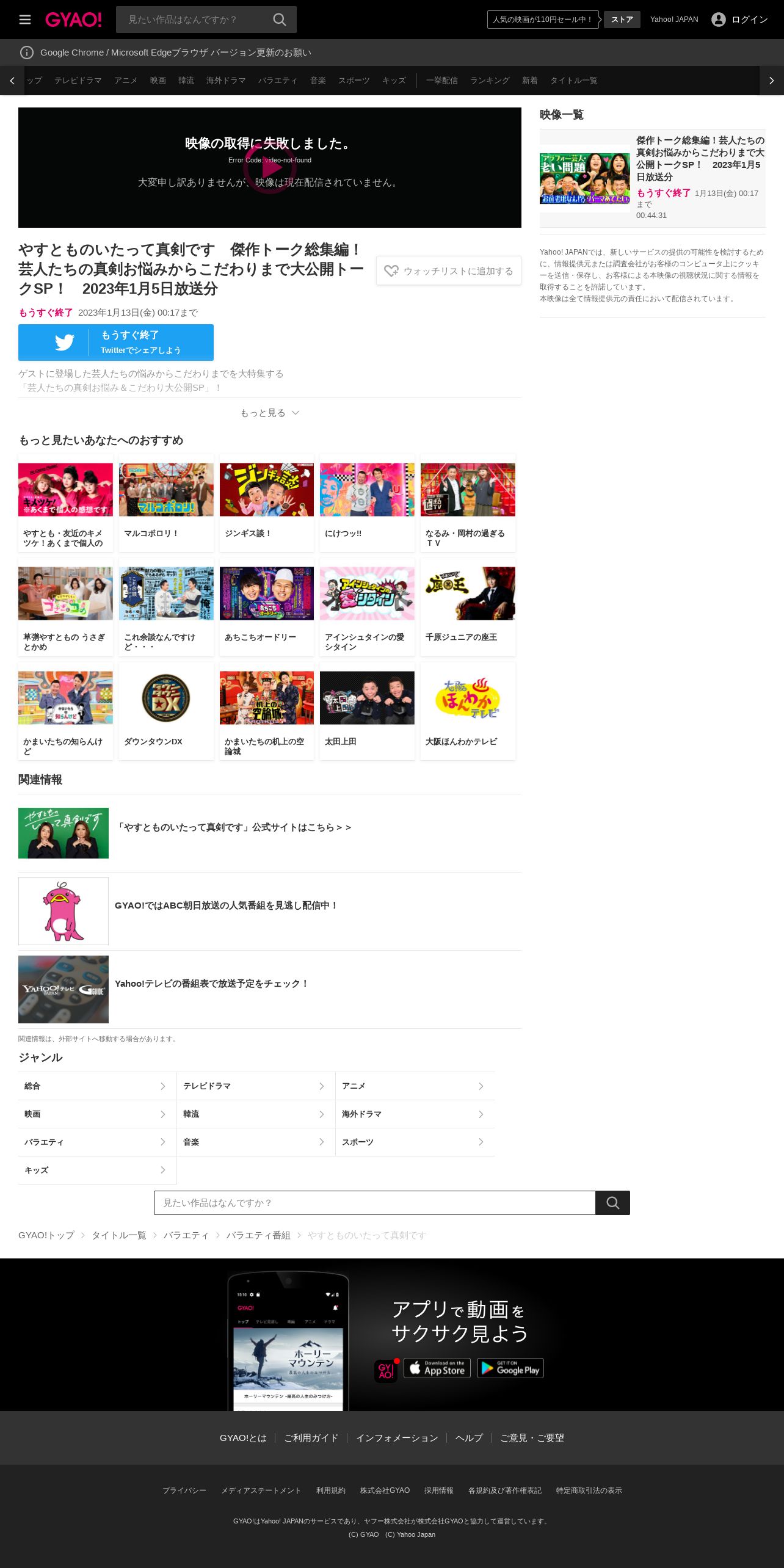Open テレビドラマ genre row
This screenshot has height=1568, width=784.
(x=256, y=1086)
